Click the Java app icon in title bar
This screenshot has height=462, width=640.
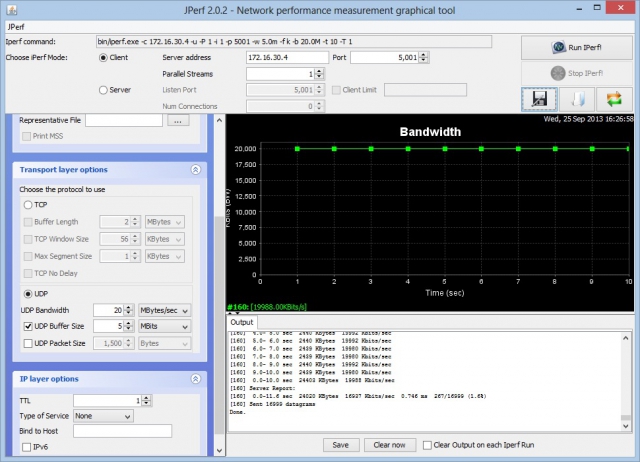(x=11, y=9)
